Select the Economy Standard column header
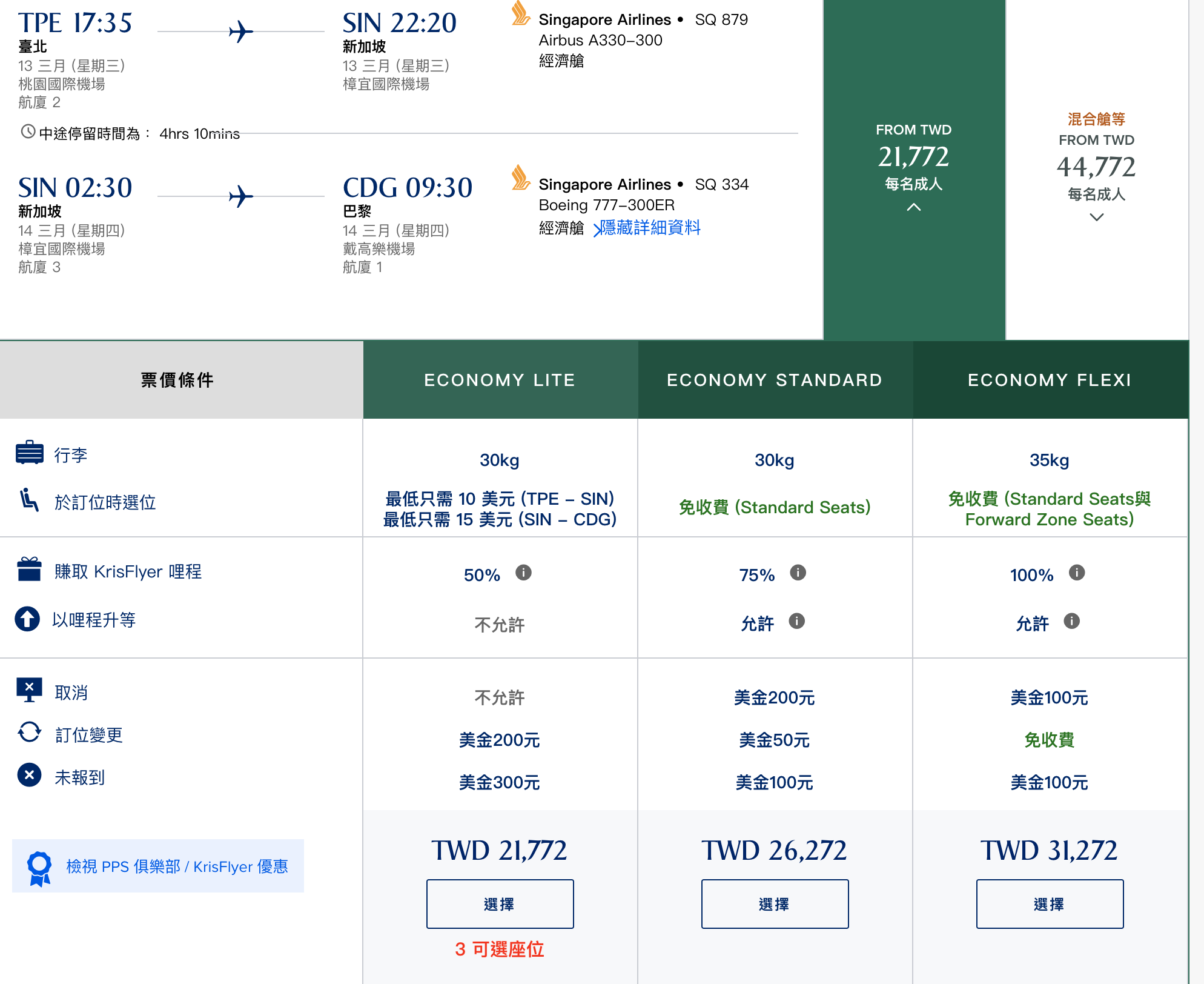This screenshot has width=1204, height=984. click(x=775, y=380)
